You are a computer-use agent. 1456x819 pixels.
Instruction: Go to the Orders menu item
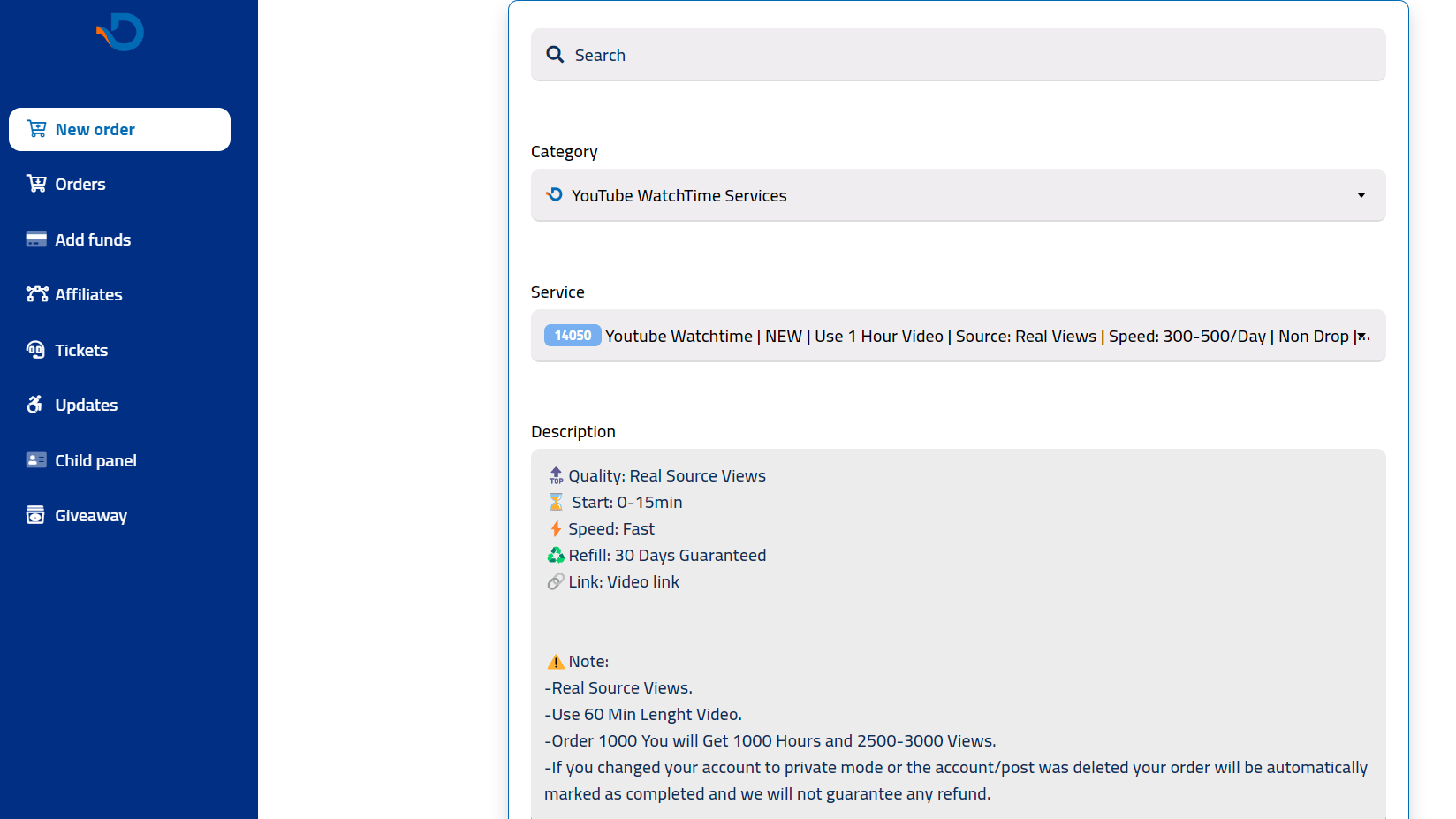click(x=80, y=185)
